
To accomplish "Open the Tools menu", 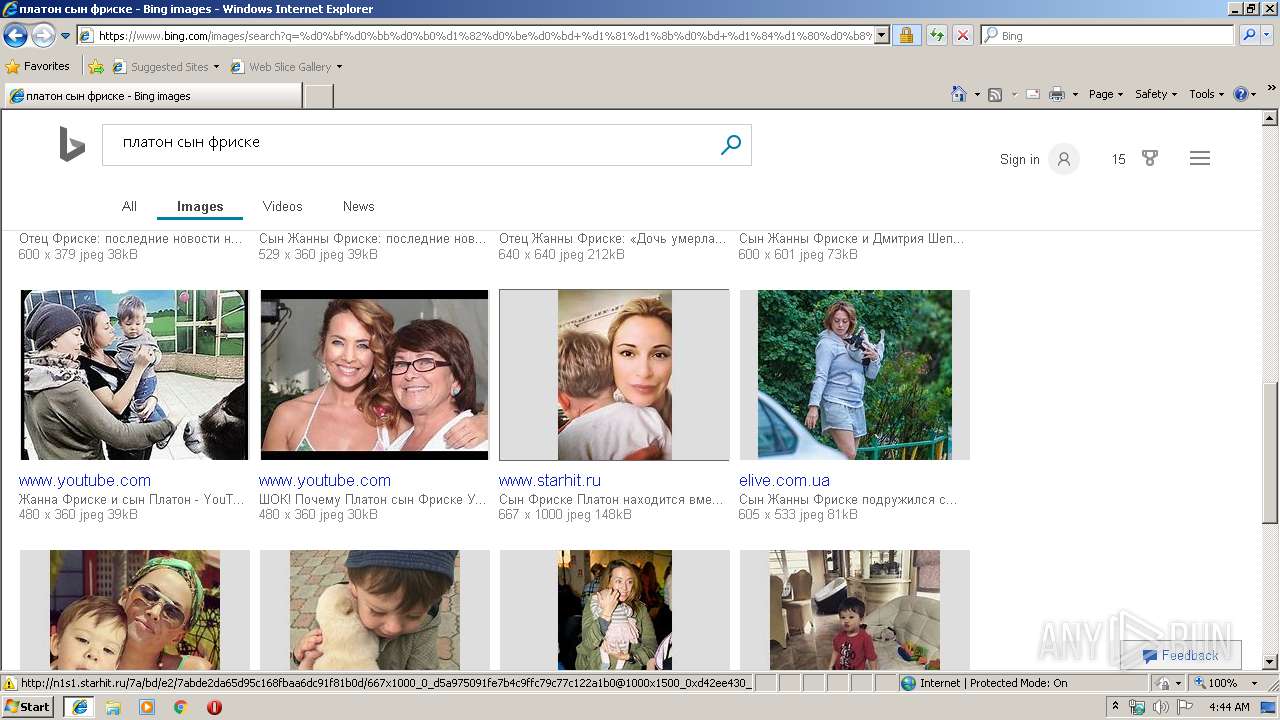I will 1206,94.
